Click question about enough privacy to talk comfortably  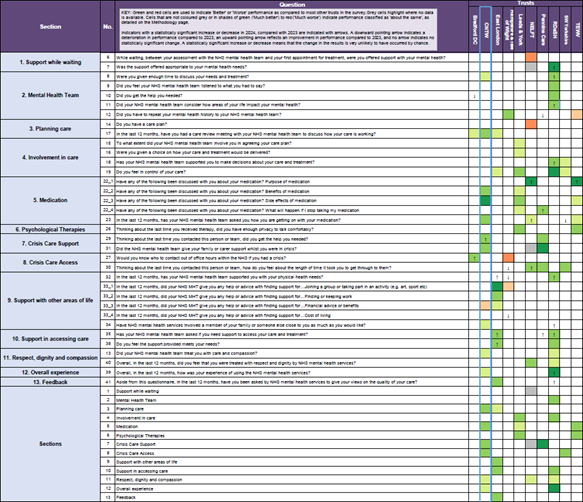point(292,229)
